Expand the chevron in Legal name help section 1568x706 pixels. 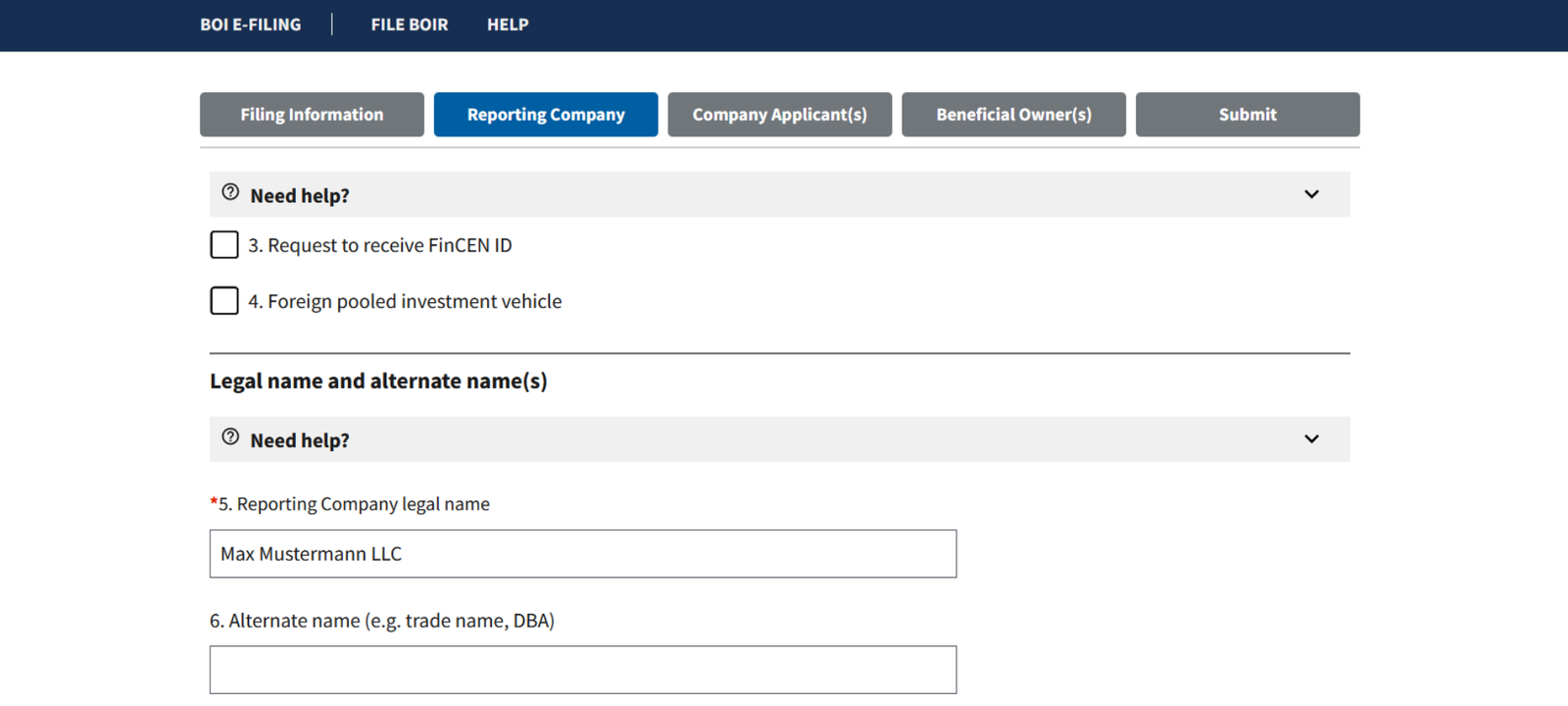pos(1311,439)
